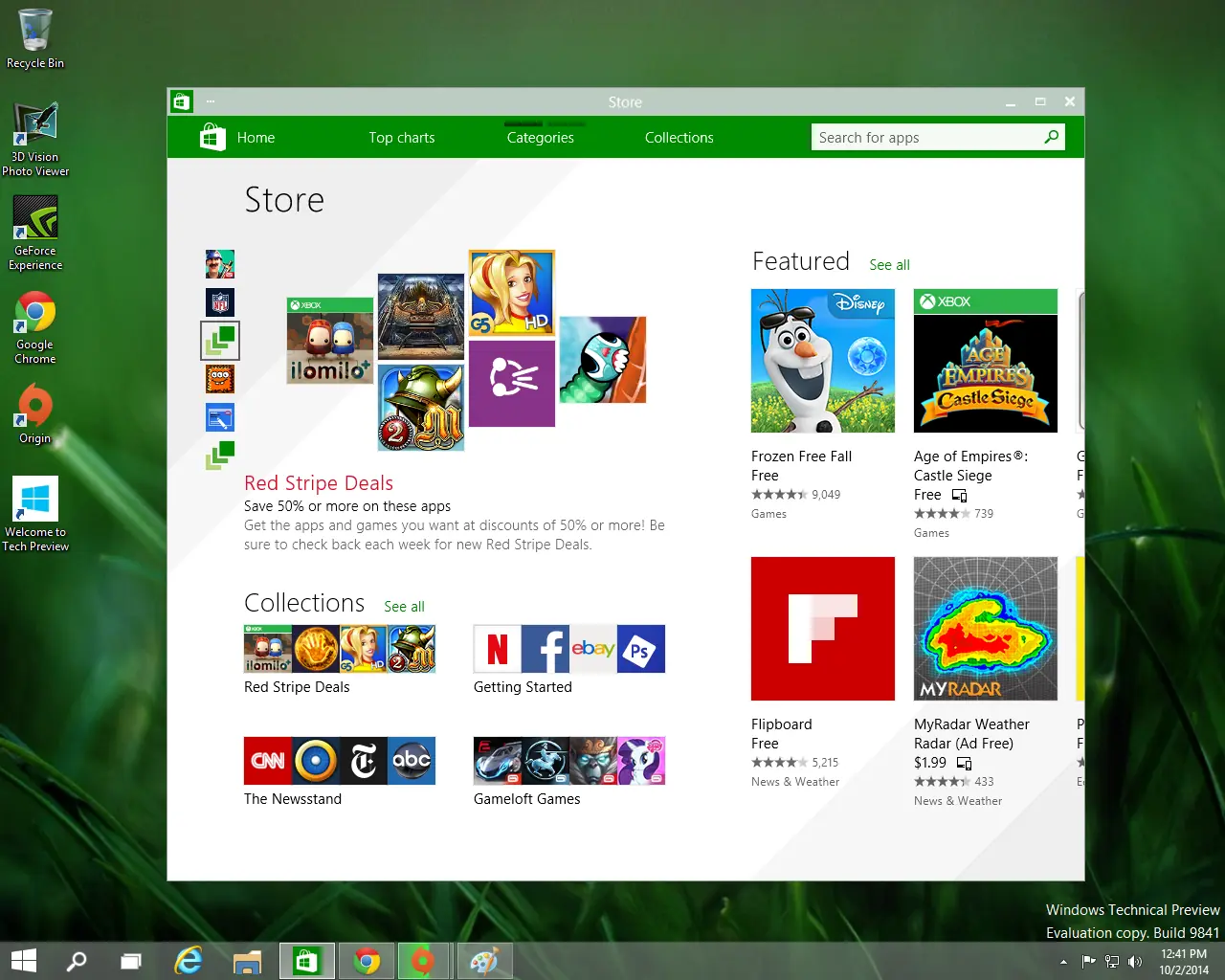Image resolution: width=1225 pixels, height=980 pixels.
Task: Click the Store bag logo in navigation bar
Action: (x=212, y=138)
